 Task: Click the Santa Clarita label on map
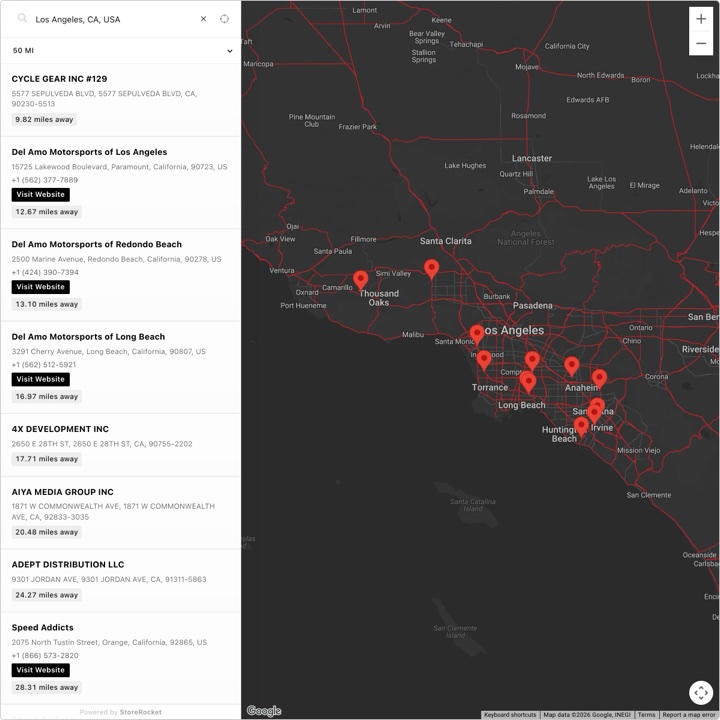coord(445,241)
